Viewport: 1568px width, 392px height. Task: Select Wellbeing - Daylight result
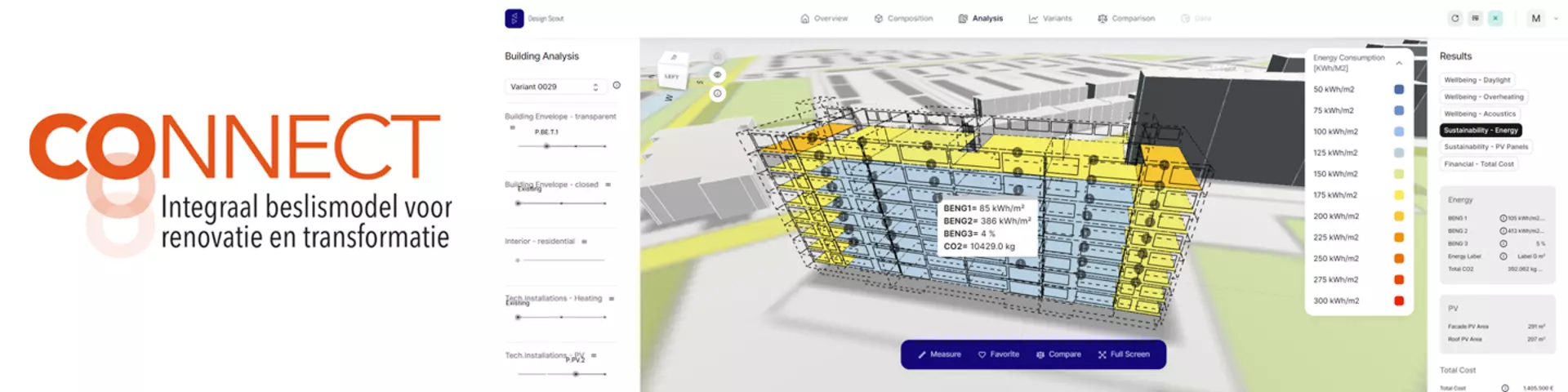coord(1477,80)
